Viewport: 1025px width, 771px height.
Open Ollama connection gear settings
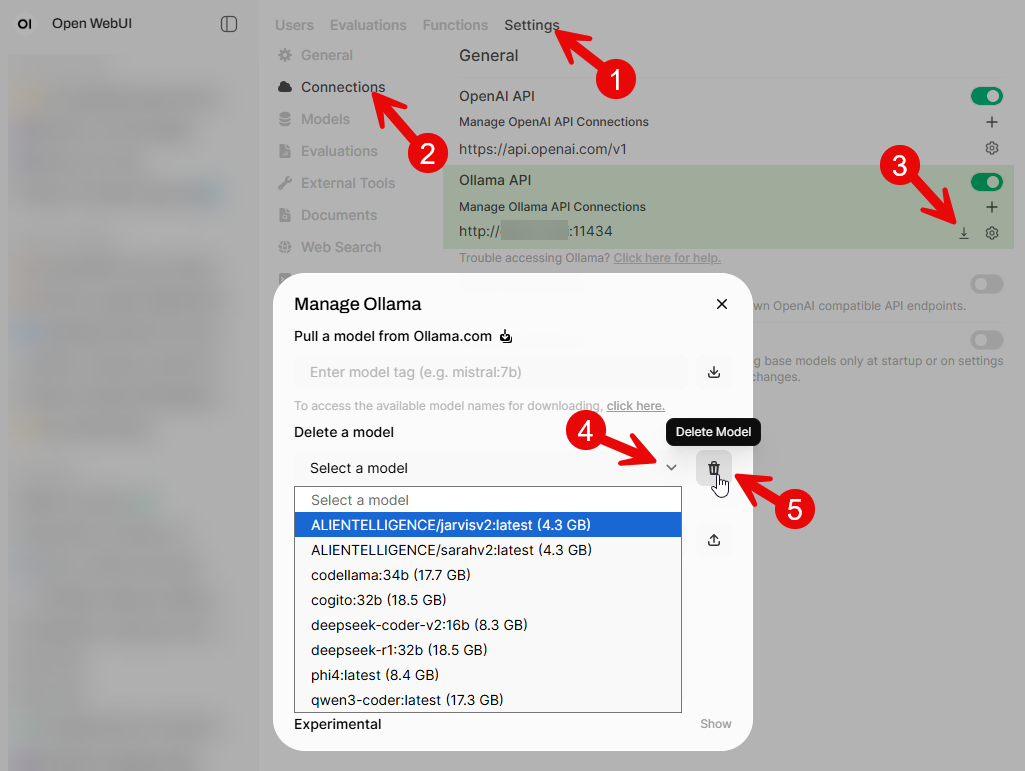coord(992,233)
